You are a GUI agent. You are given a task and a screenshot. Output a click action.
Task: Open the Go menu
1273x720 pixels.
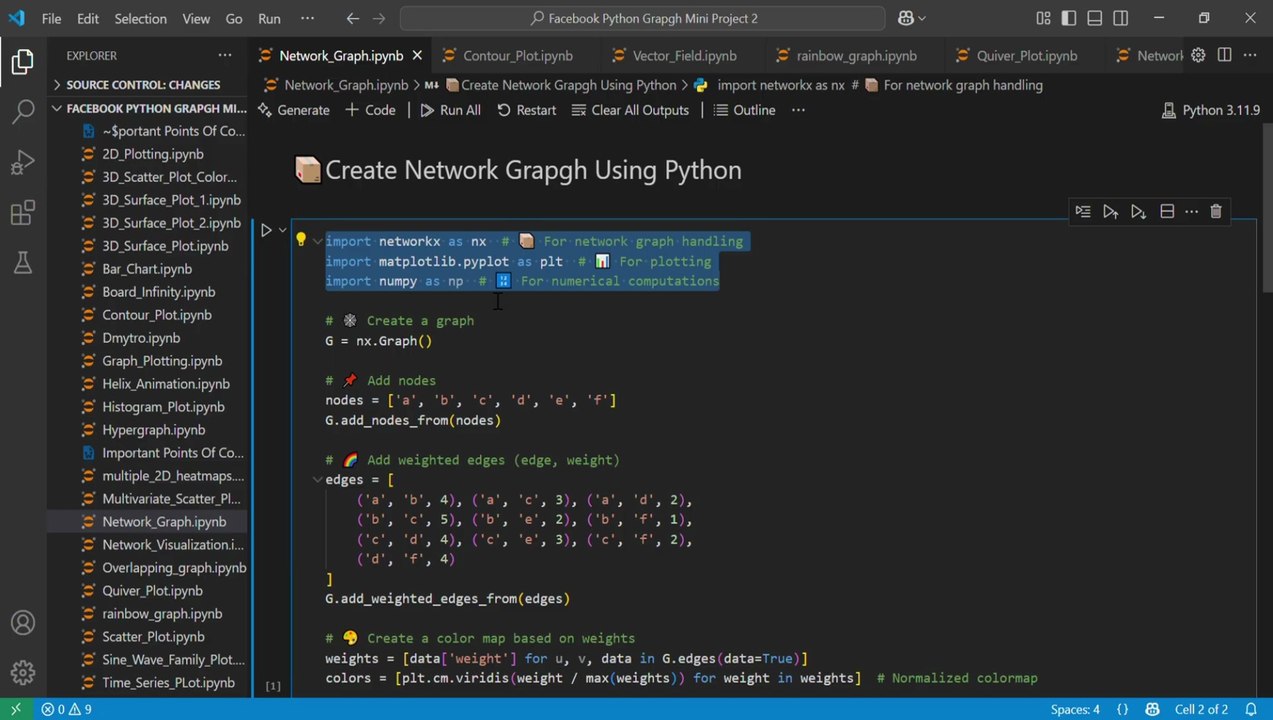234,18
